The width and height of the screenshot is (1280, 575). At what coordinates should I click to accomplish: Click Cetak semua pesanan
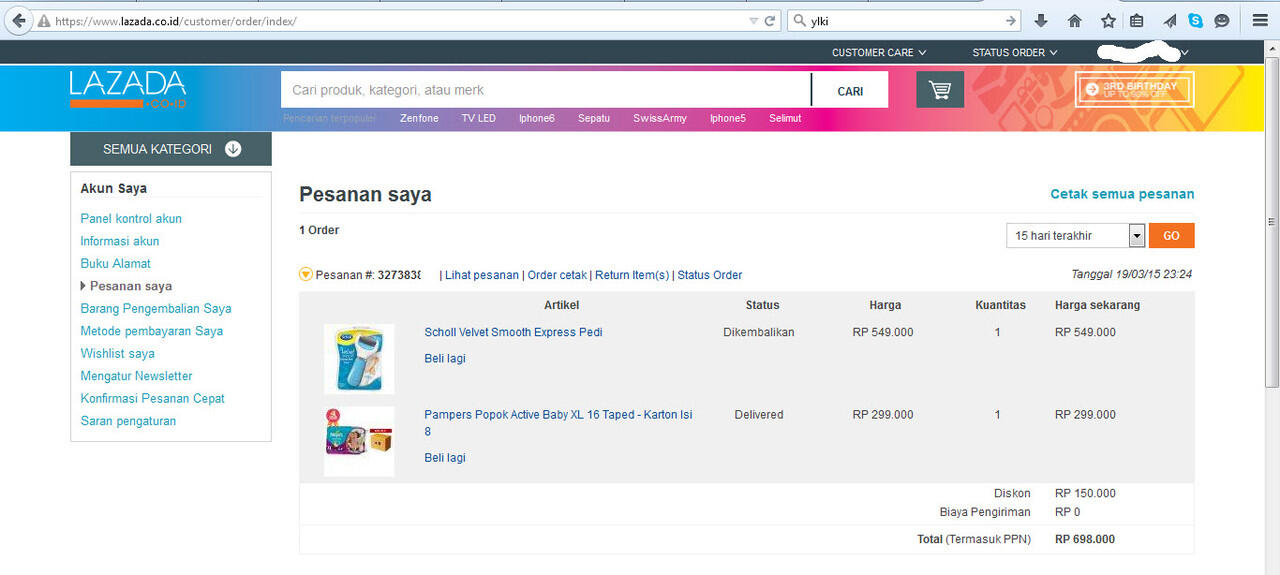(x=1122, y=194)
